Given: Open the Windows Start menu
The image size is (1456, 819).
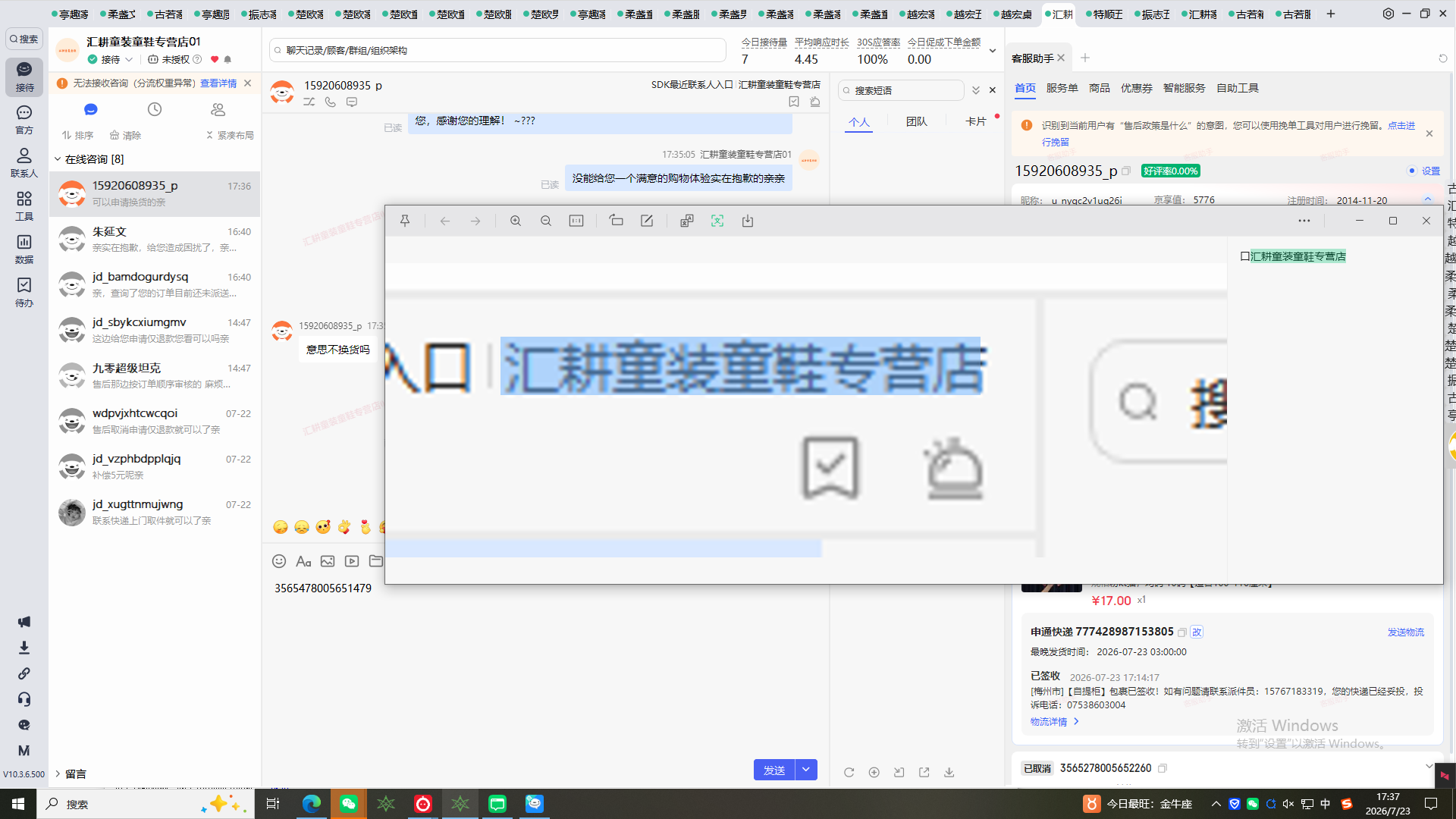Looking at the screenshot, I should click(18, 804).
